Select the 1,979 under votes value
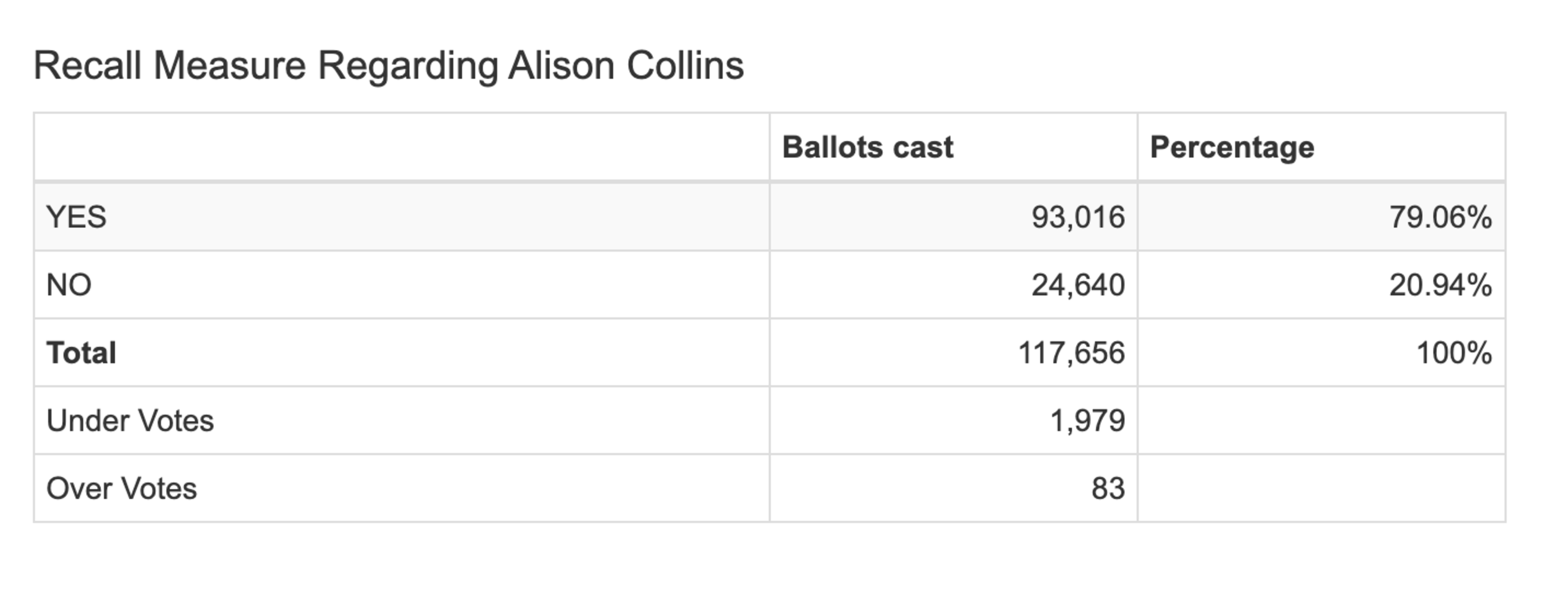Image resolution: width=1568 pixels, height=604 pixels. (x=1088, y=421)
